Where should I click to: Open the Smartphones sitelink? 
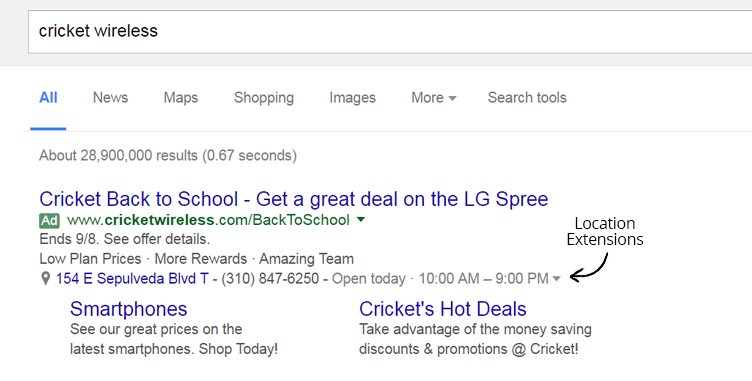[x=129, y=309]
